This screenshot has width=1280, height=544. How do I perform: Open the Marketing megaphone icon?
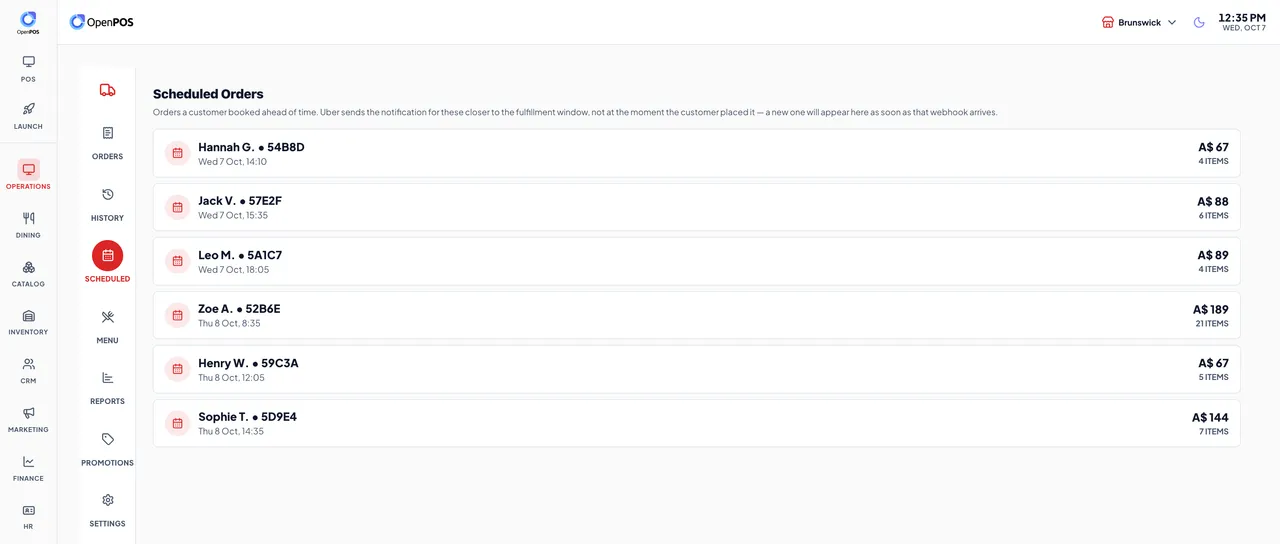coord(28,413)
